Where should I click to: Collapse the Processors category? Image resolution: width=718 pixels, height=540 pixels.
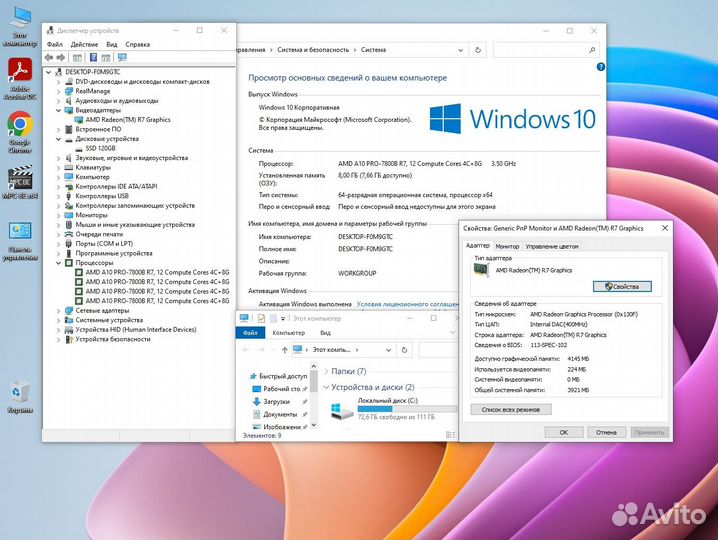(58, 263)
